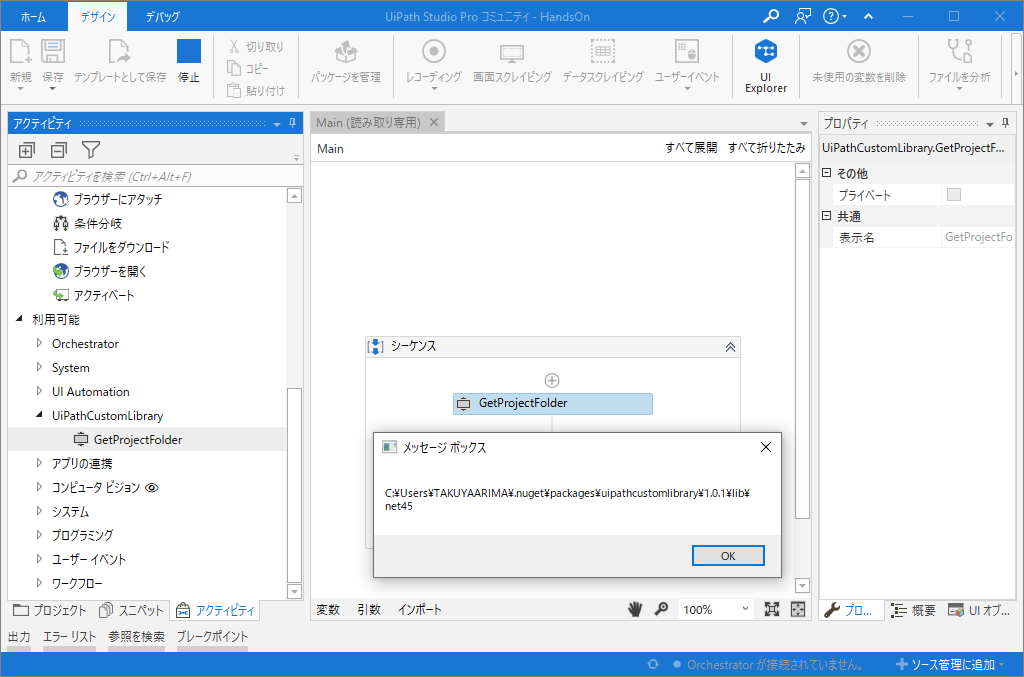
Task: Open the スニペット panel tab
Action: (131, 610)
